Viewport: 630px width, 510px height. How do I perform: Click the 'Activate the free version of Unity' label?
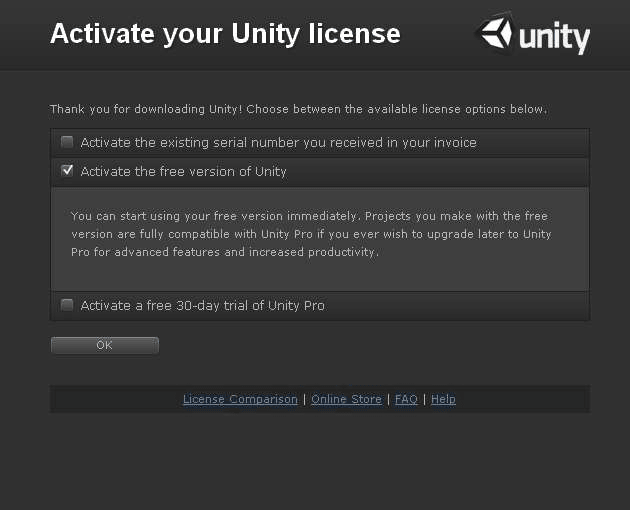183,172
